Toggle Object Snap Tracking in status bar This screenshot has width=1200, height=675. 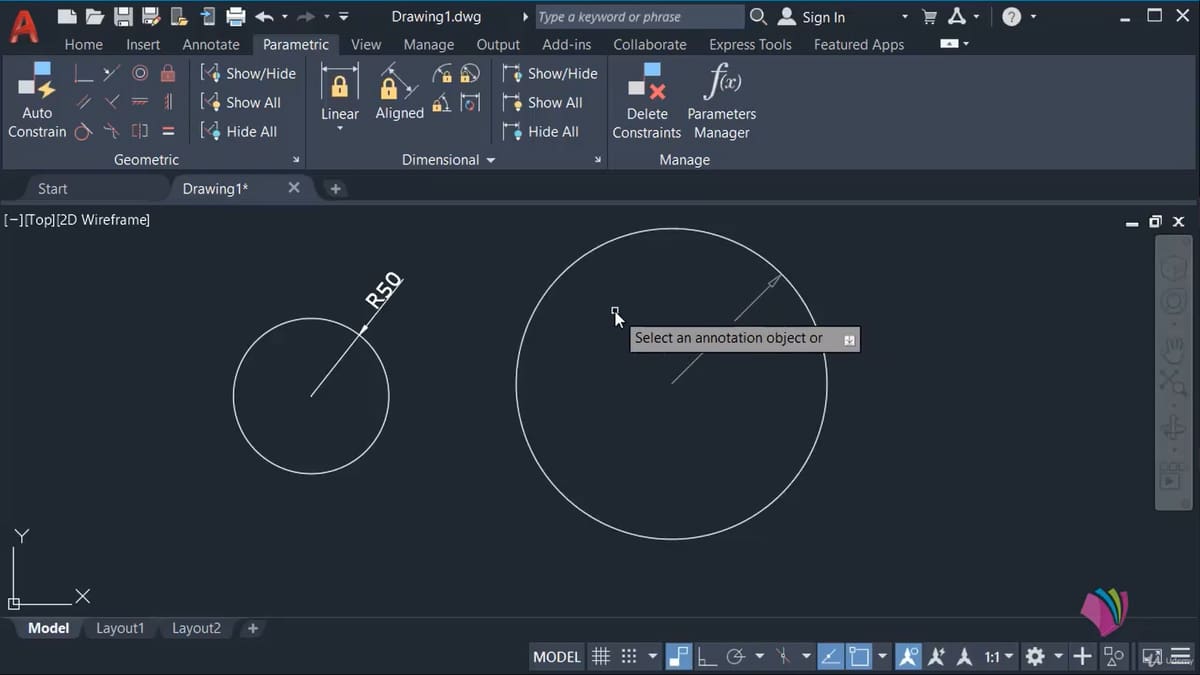830,657
